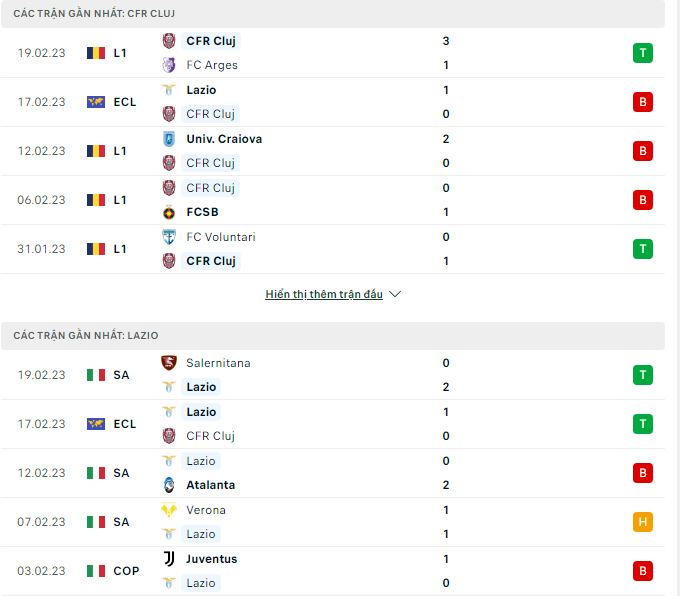Select the Các trận gần nhất: Lazio header
Image resolution: width=680 pixels, height=596 pixels.
pyautogui.click(x=333, y=335)
